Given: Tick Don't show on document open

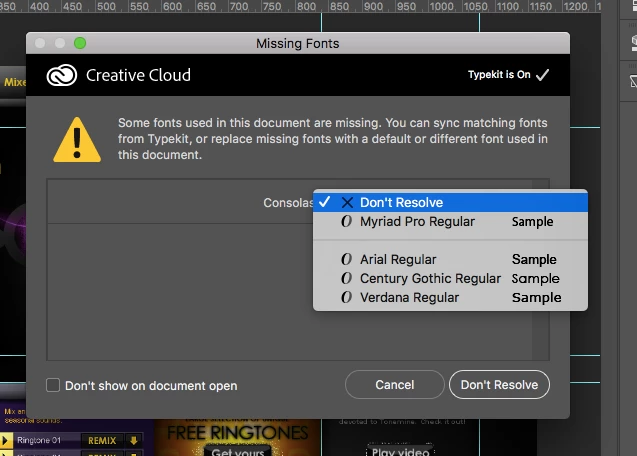Looking at the screenshot, I should point(53,385).
